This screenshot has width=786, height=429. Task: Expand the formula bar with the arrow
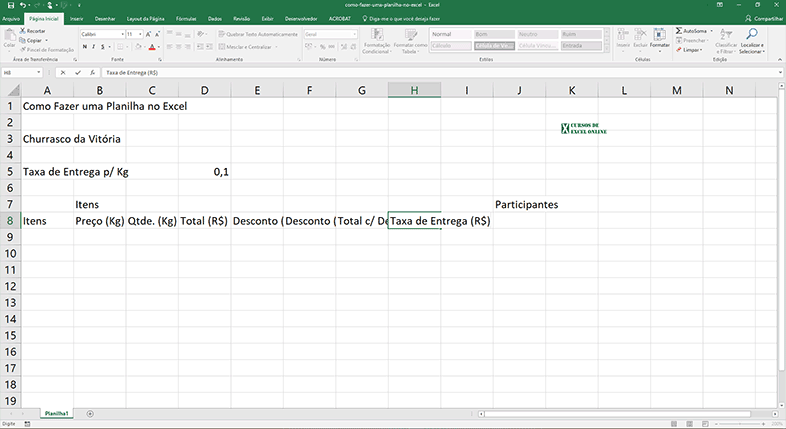(x=781, y=73)
